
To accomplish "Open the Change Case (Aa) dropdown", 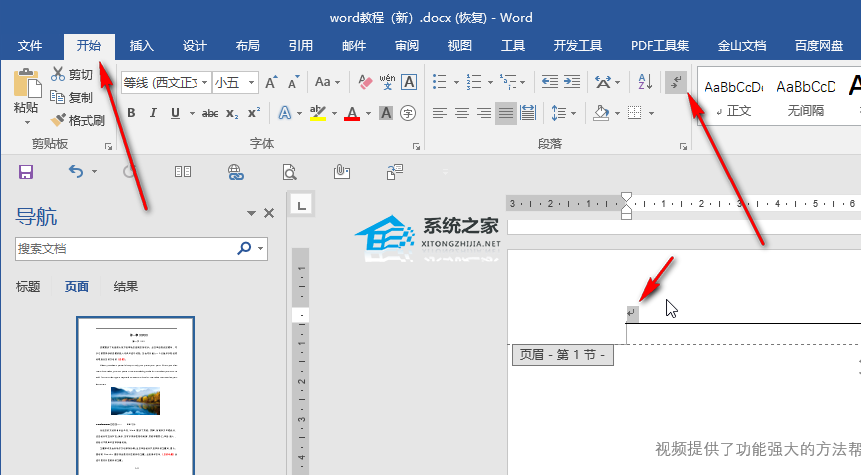I will (x=327, y=82).
